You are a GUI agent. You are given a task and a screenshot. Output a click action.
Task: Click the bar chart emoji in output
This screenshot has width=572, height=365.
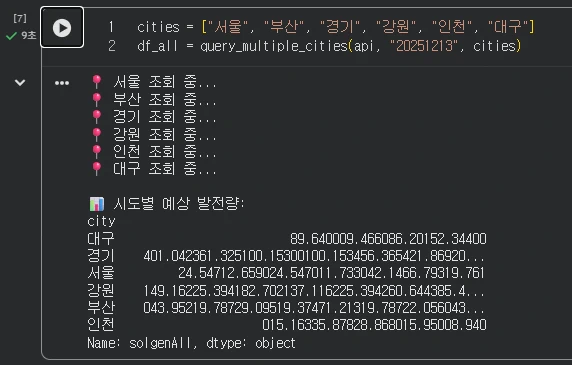click(97, 204)
